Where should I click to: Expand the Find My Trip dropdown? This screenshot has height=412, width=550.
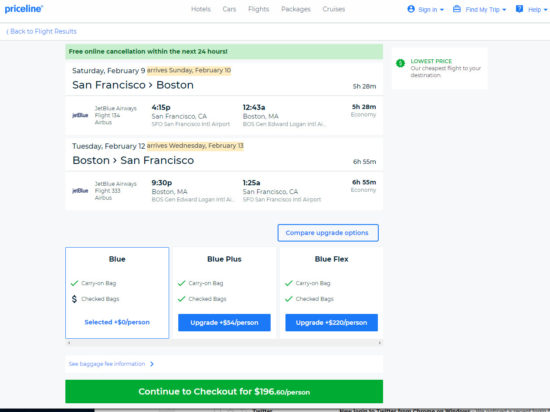click(x=486, y=9)
